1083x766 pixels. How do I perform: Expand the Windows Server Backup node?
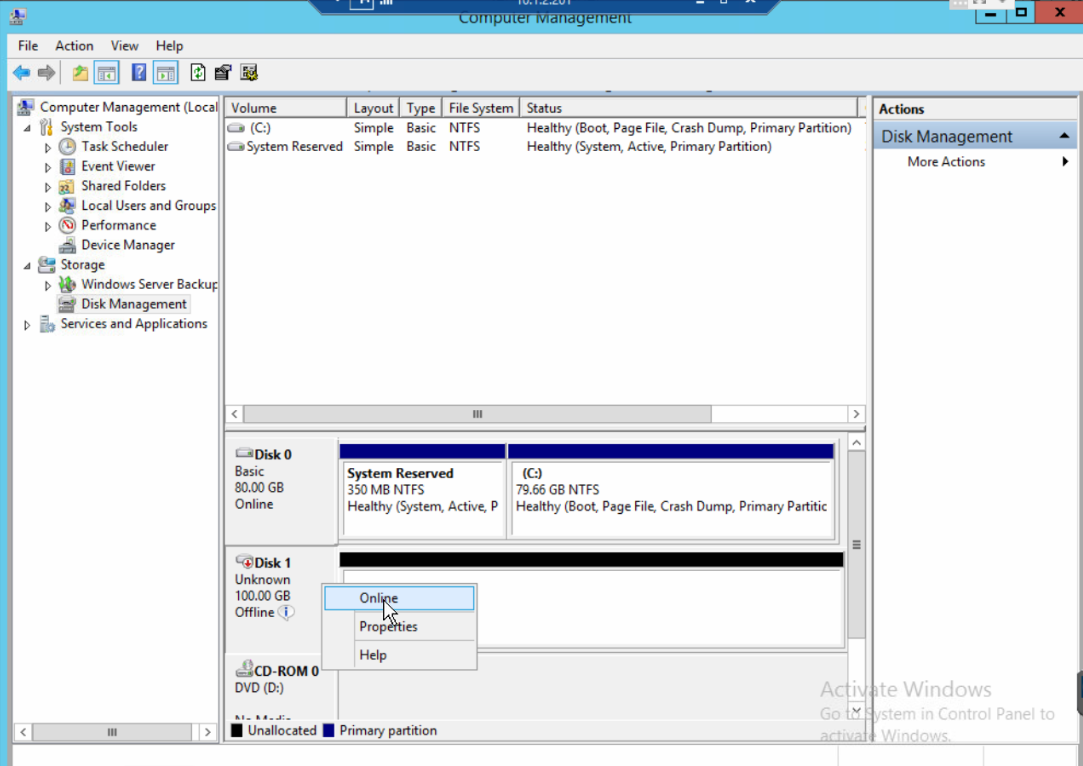(48, 285)
